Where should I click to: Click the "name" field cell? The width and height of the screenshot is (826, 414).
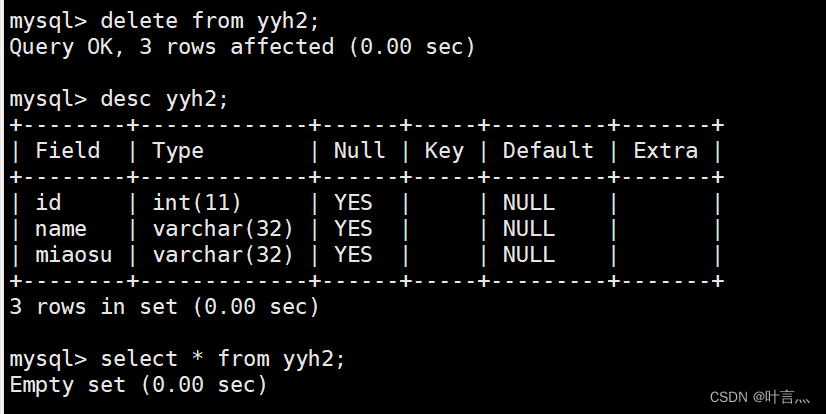point(61,229)
